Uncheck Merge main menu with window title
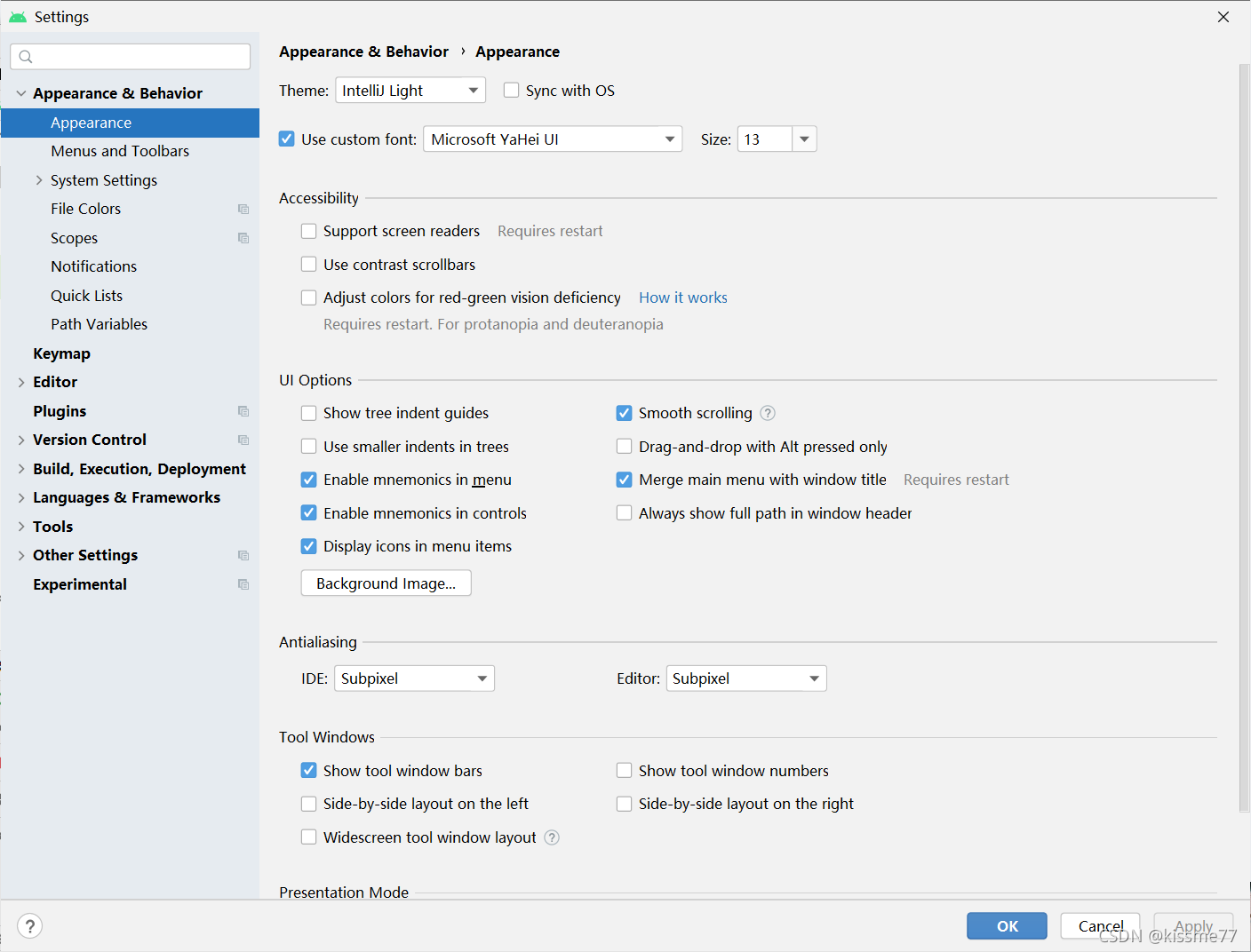 tap(624, 480)
